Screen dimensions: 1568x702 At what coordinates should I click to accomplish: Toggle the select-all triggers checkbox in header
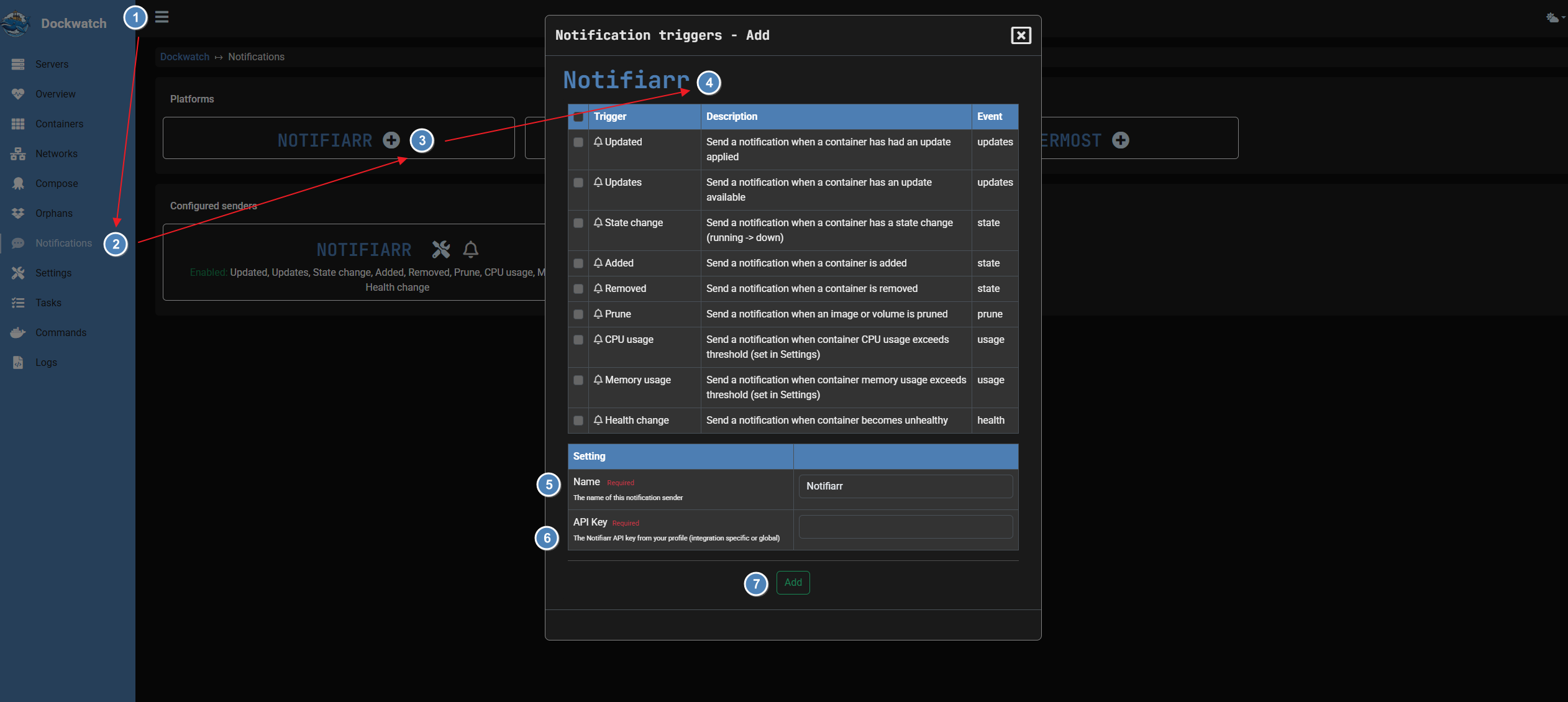(578, 116)
